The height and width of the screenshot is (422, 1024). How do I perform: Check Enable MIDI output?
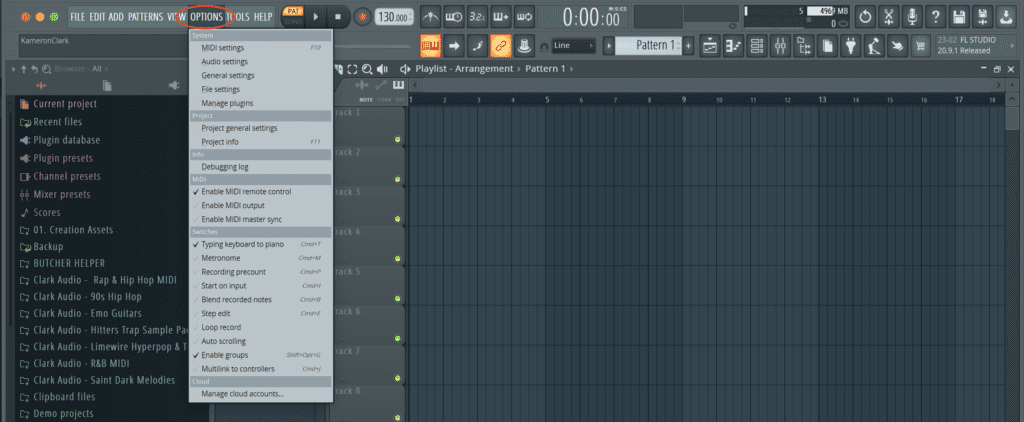point(261,205)
